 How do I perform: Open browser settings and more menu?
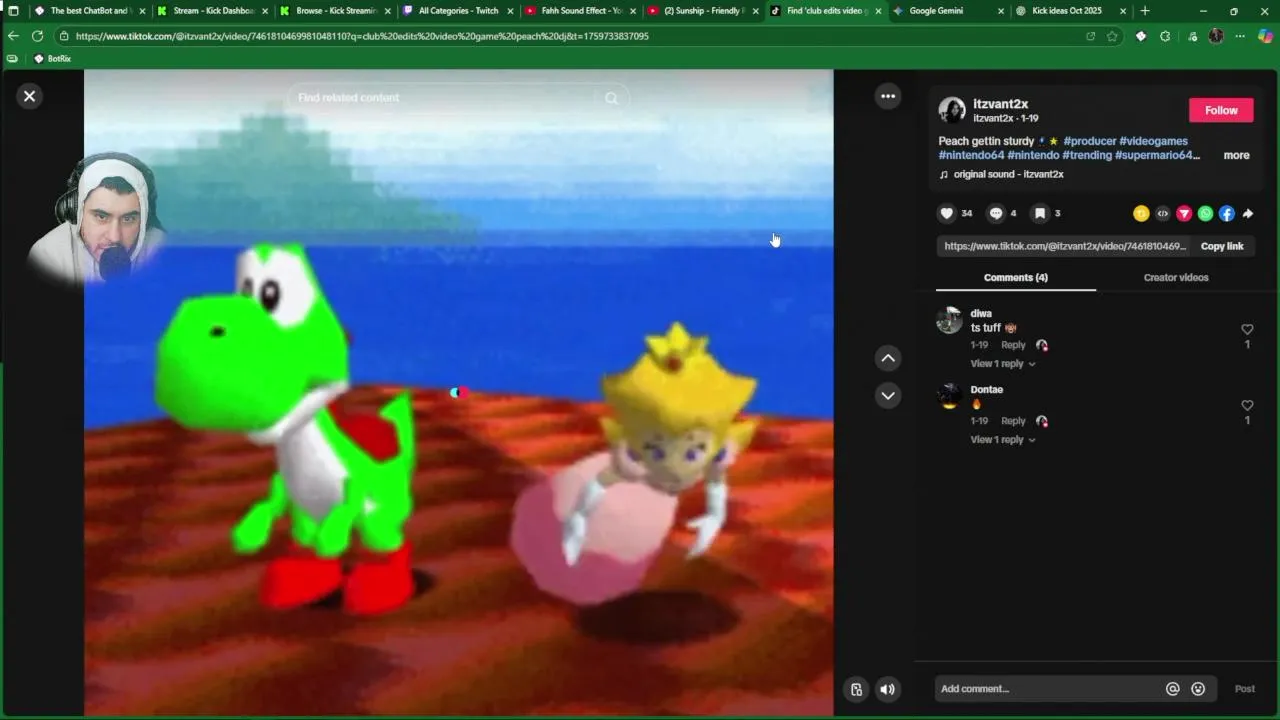(1240, 36)
